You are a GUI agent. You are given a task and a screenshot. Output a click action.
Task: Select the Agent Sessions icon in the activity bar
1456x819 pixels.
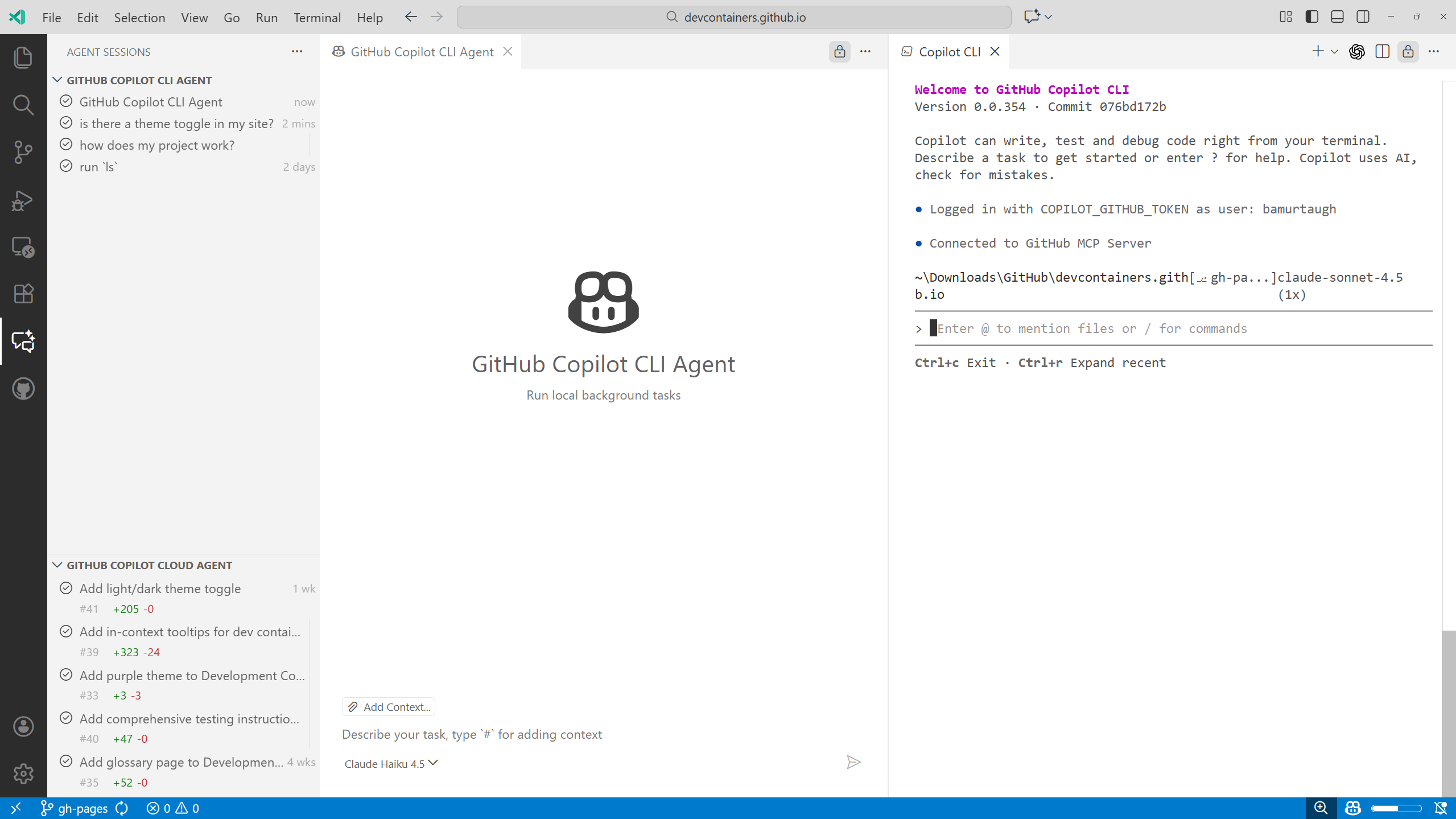(23, 341)
